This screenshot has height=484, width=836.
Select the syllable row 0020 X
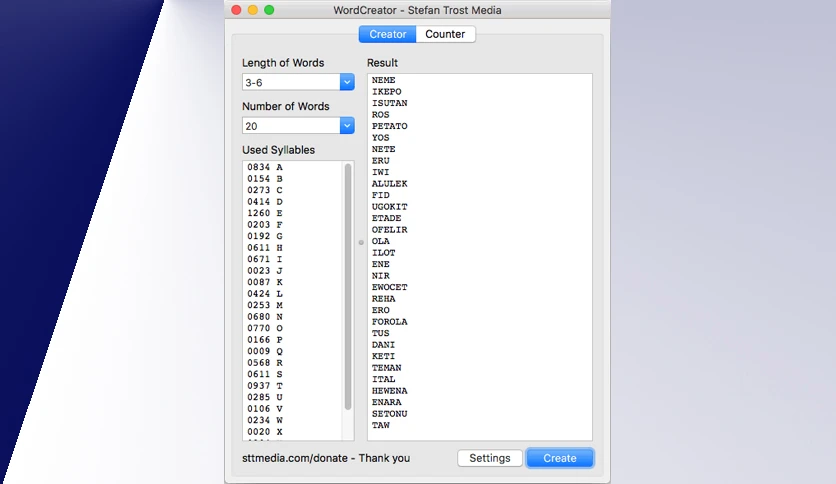coord(265,432)
